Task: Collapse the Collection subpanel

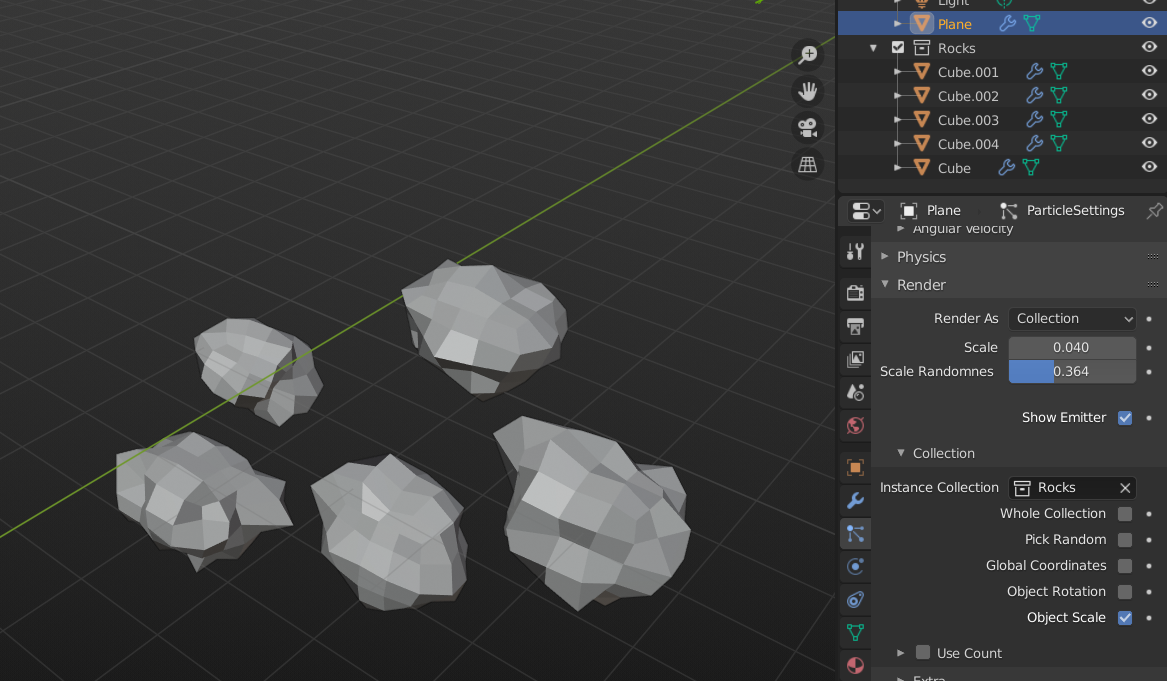Action: point(901,453)
